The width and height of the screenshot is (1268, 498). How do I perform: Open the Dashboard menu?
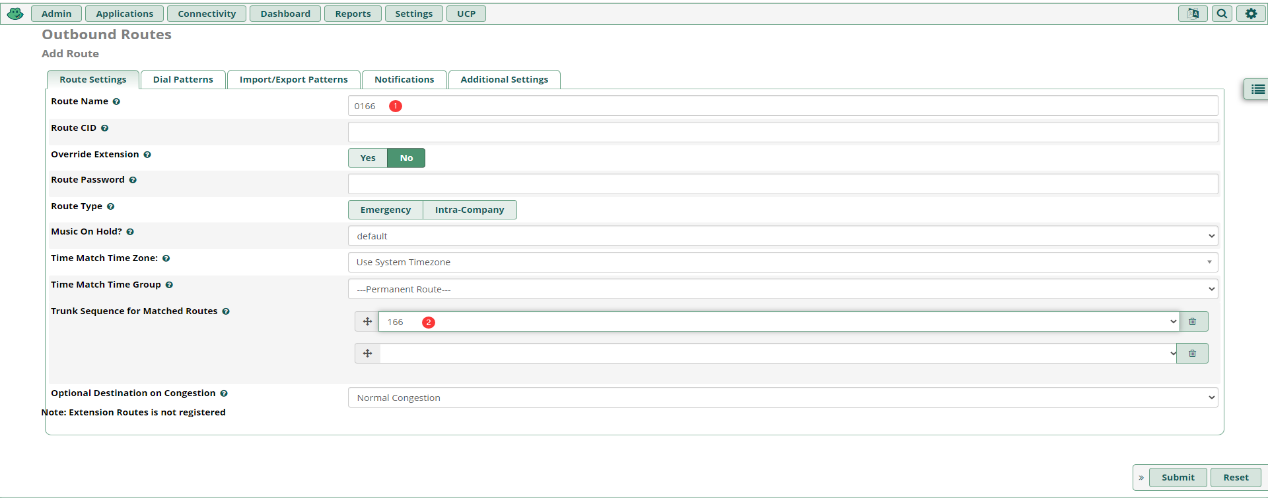click(x=286, y=14)
